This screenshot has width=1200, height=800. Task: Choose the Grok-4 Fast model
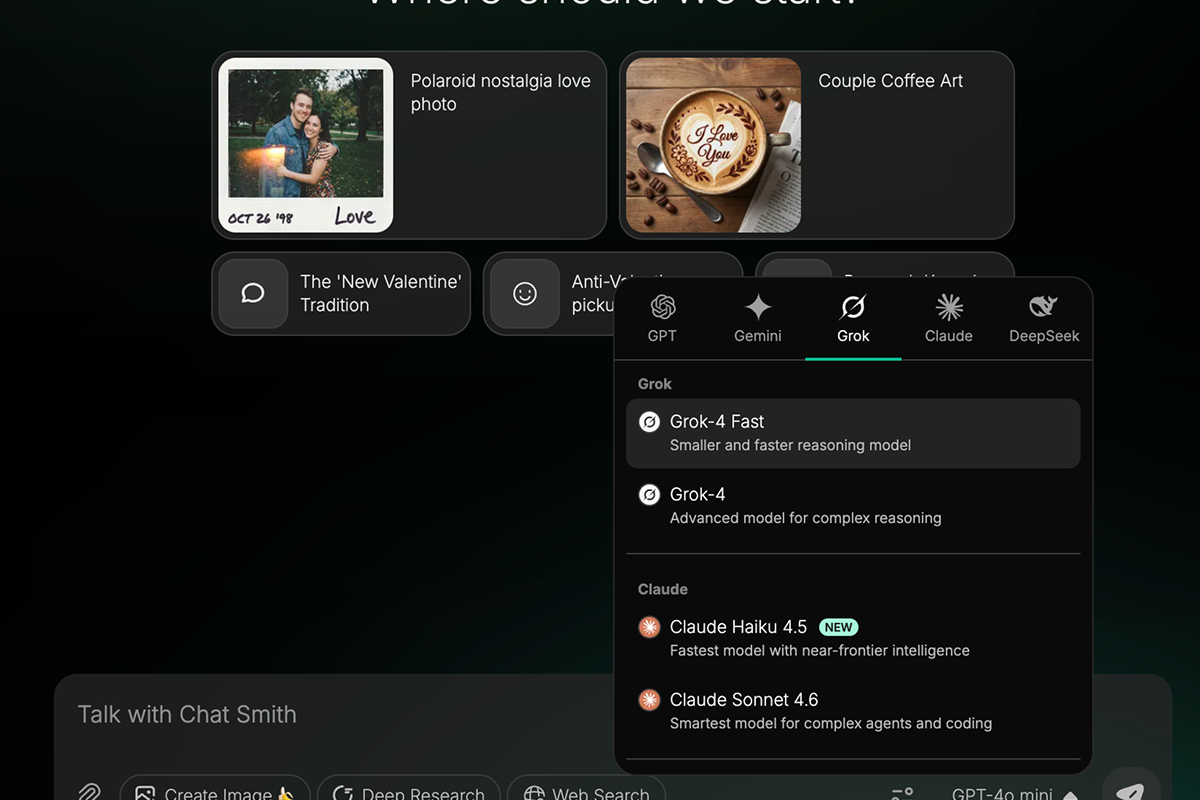point(853,433)
